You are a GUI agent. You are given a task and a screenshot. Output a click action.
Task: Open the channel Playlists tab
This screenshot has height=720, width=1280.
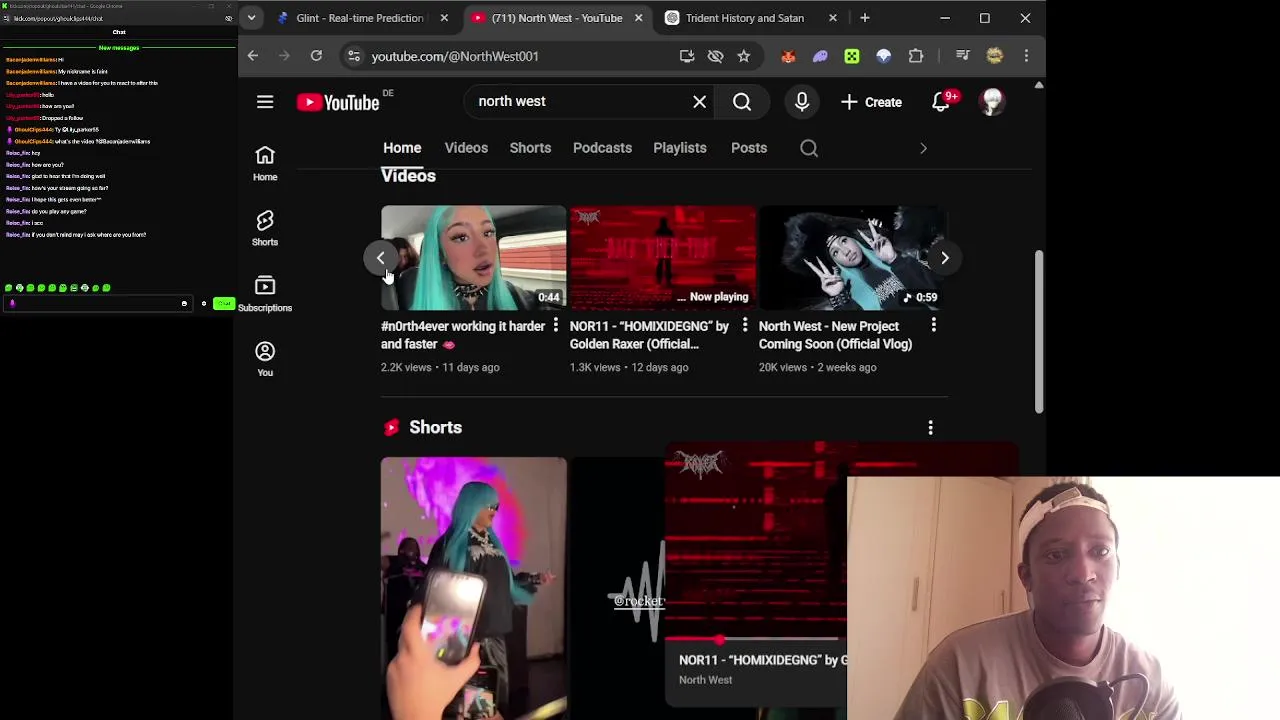(x=680, y=148)
